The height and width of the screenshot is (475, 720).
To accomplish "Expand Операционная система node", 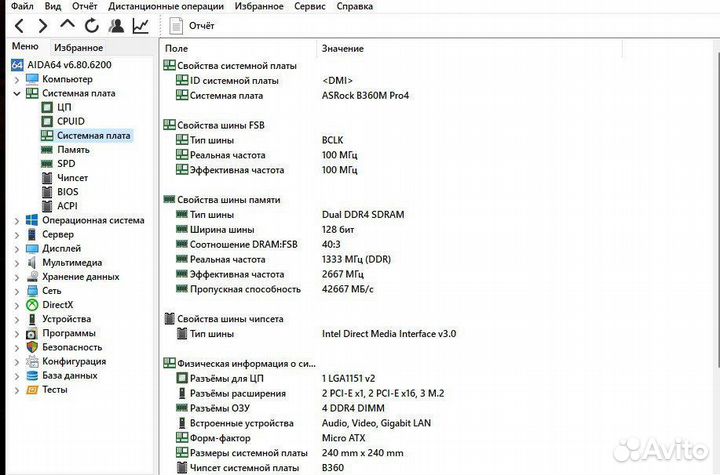I will (17, 221).
